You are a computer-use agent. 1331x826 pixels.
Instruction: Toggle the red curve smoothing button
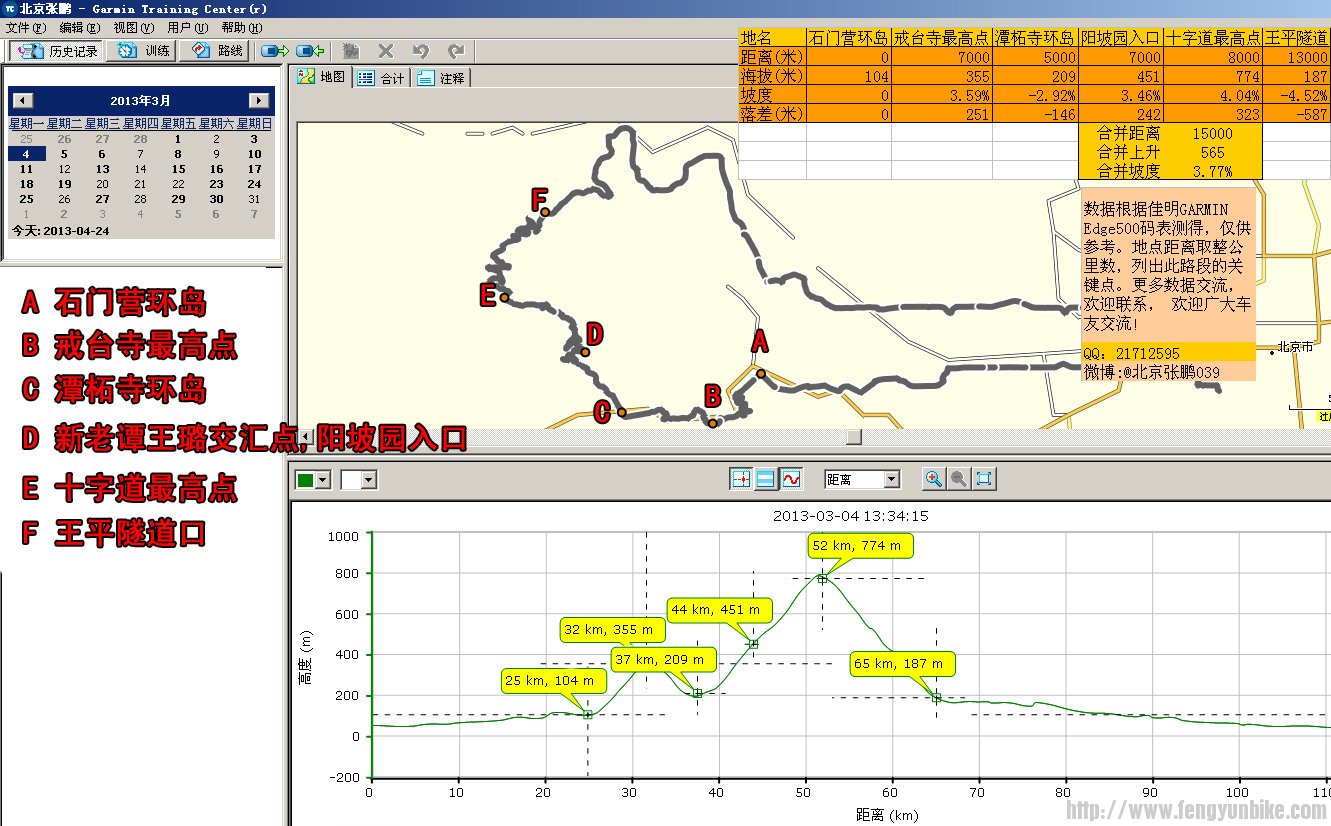pyautogui.click(x=791, y=479)
